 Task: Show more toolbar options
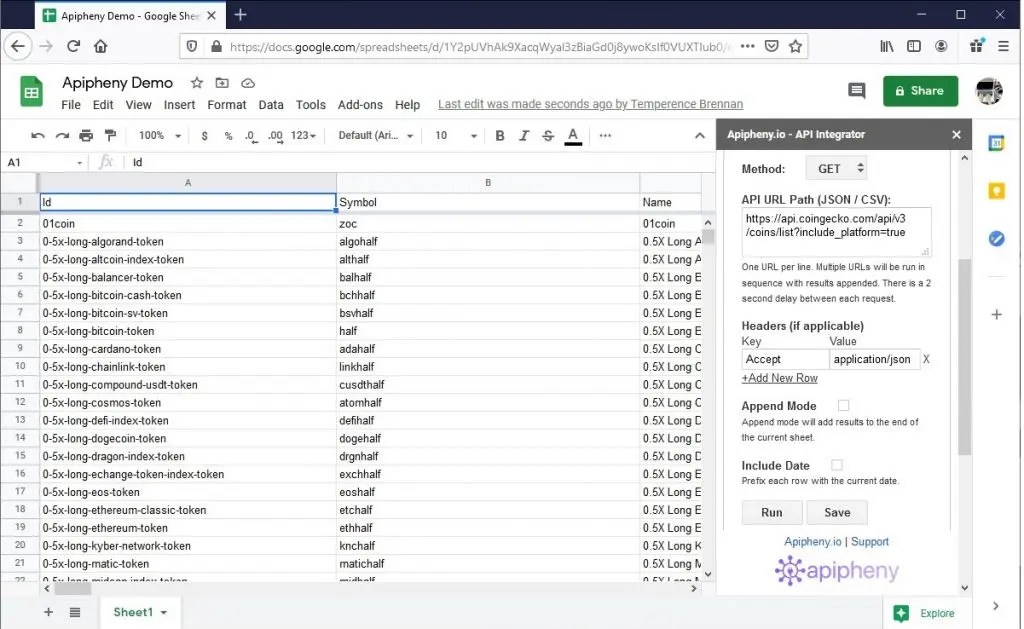pyautogui.click(x=605, y=136)
